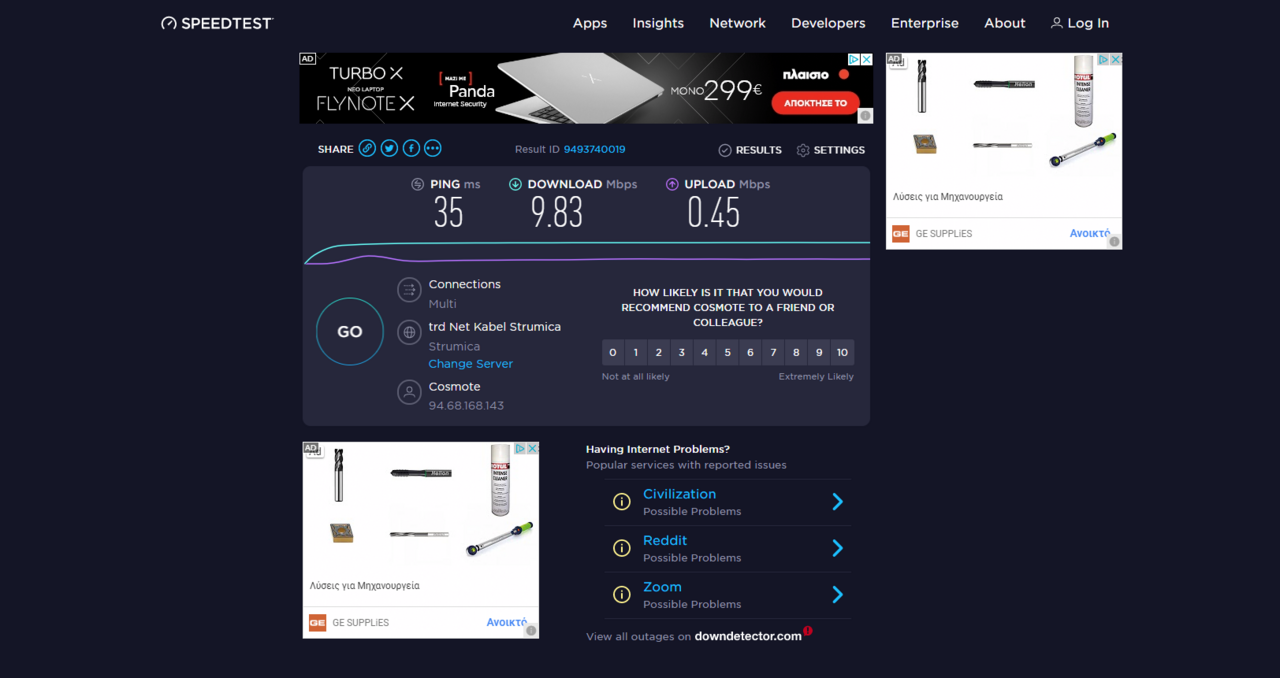Click the ΑΠΟΚΤΗΣΕ ΤΟ ad button
Image resolution: width=1280 pixels, height=678 pixels.
(x=815, y=102)
